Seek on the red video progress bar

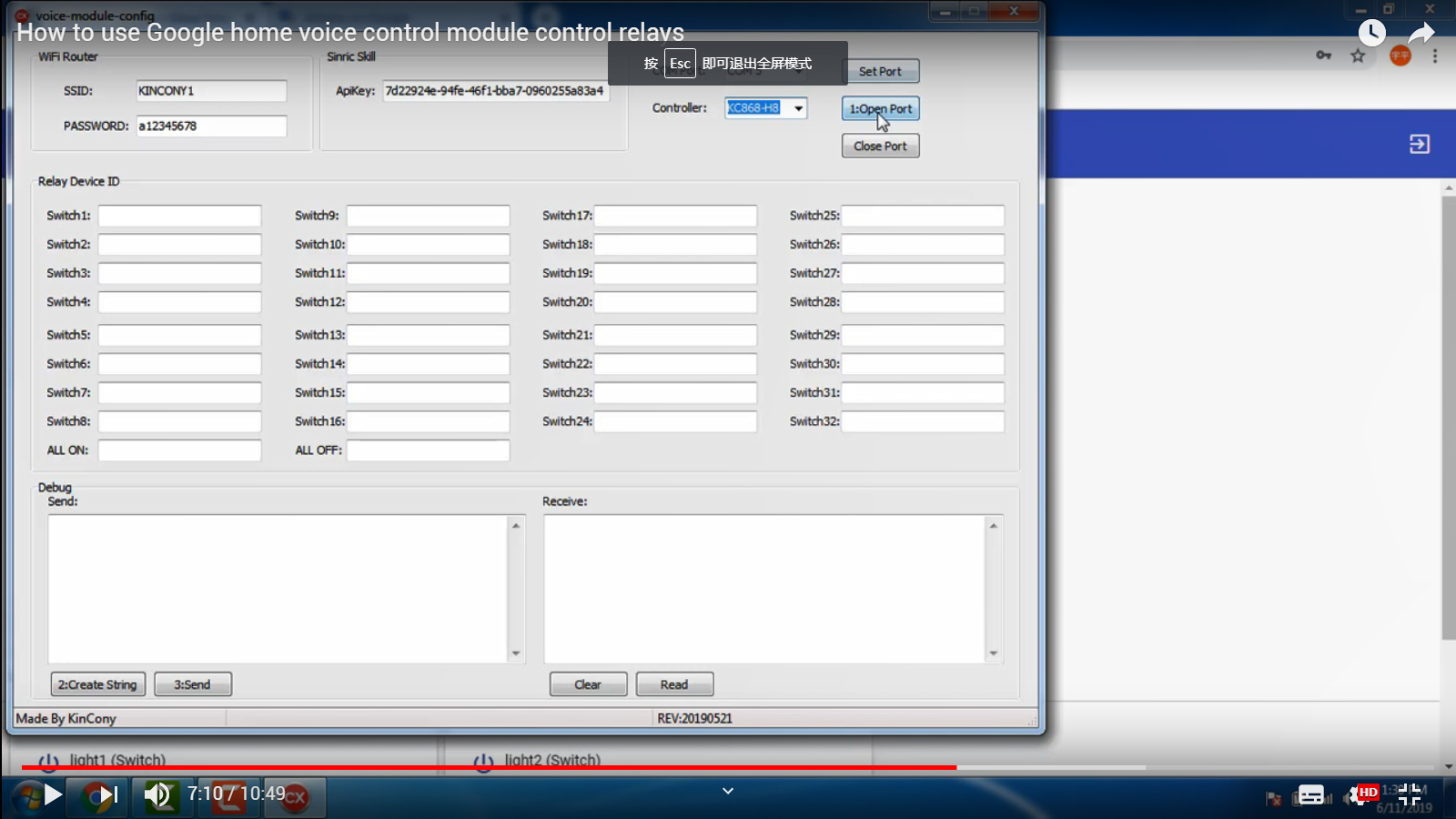click(582, 767)
